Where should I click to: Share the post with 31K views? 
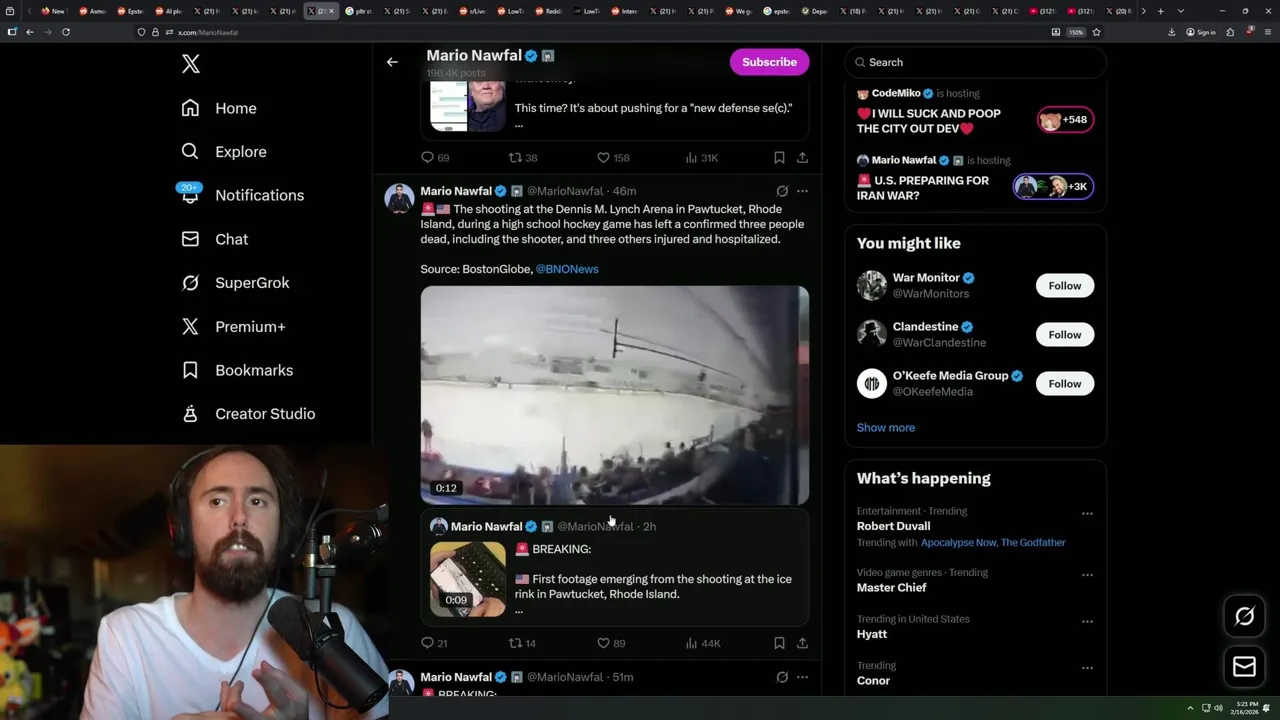click(802, 158)
